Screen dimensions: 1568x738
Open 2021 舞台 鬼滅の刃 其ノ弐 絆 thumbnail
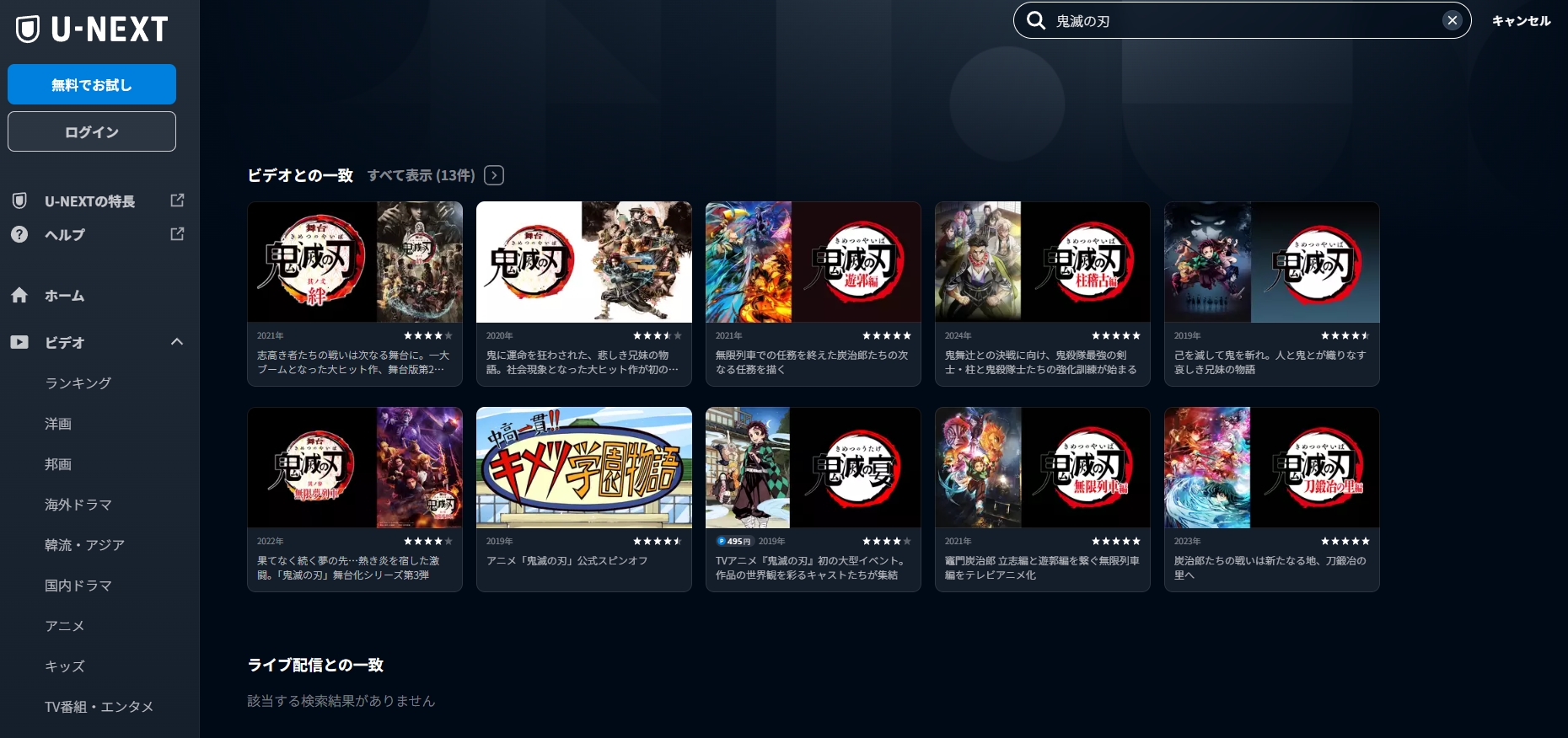click(x=355, y=262)
